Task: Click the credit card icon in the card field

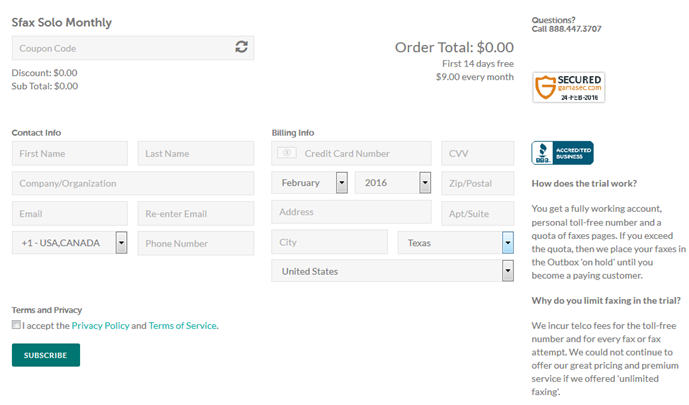Action: (x=287, y=153)
